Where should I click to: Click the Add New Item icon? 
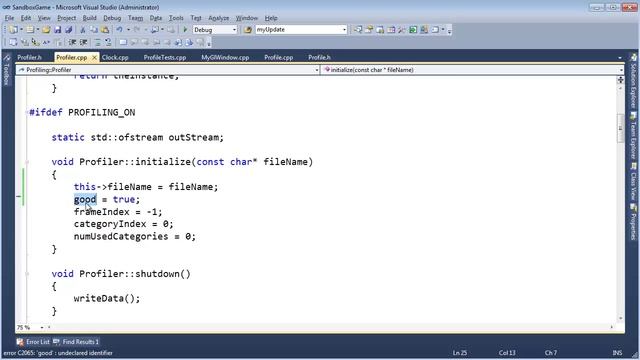[x=30, y=30]
